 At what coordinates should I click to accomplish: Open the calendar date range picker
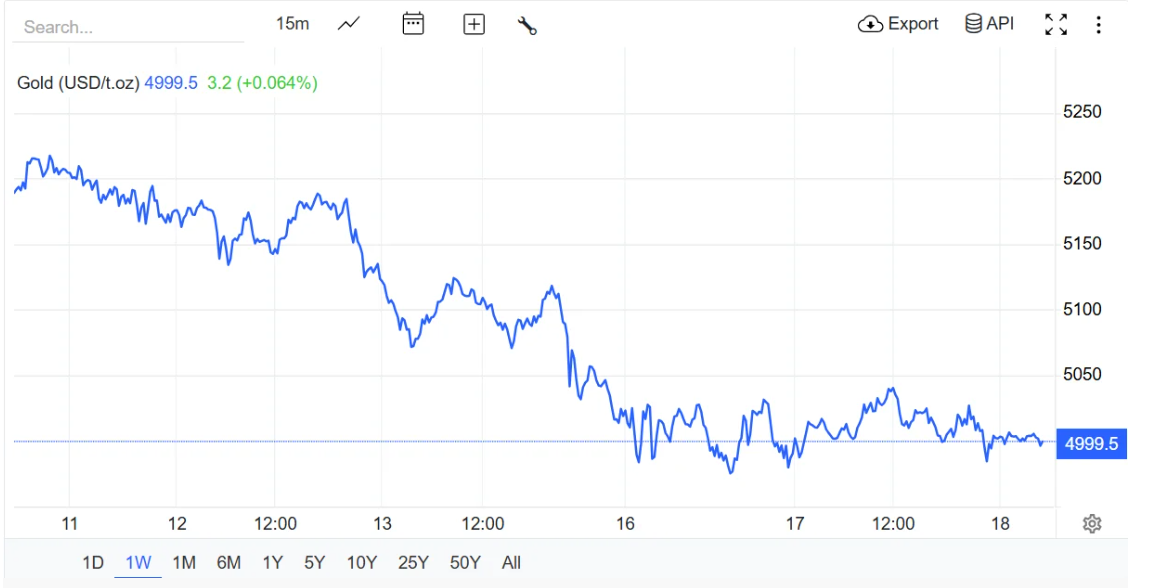coord(413,24)
